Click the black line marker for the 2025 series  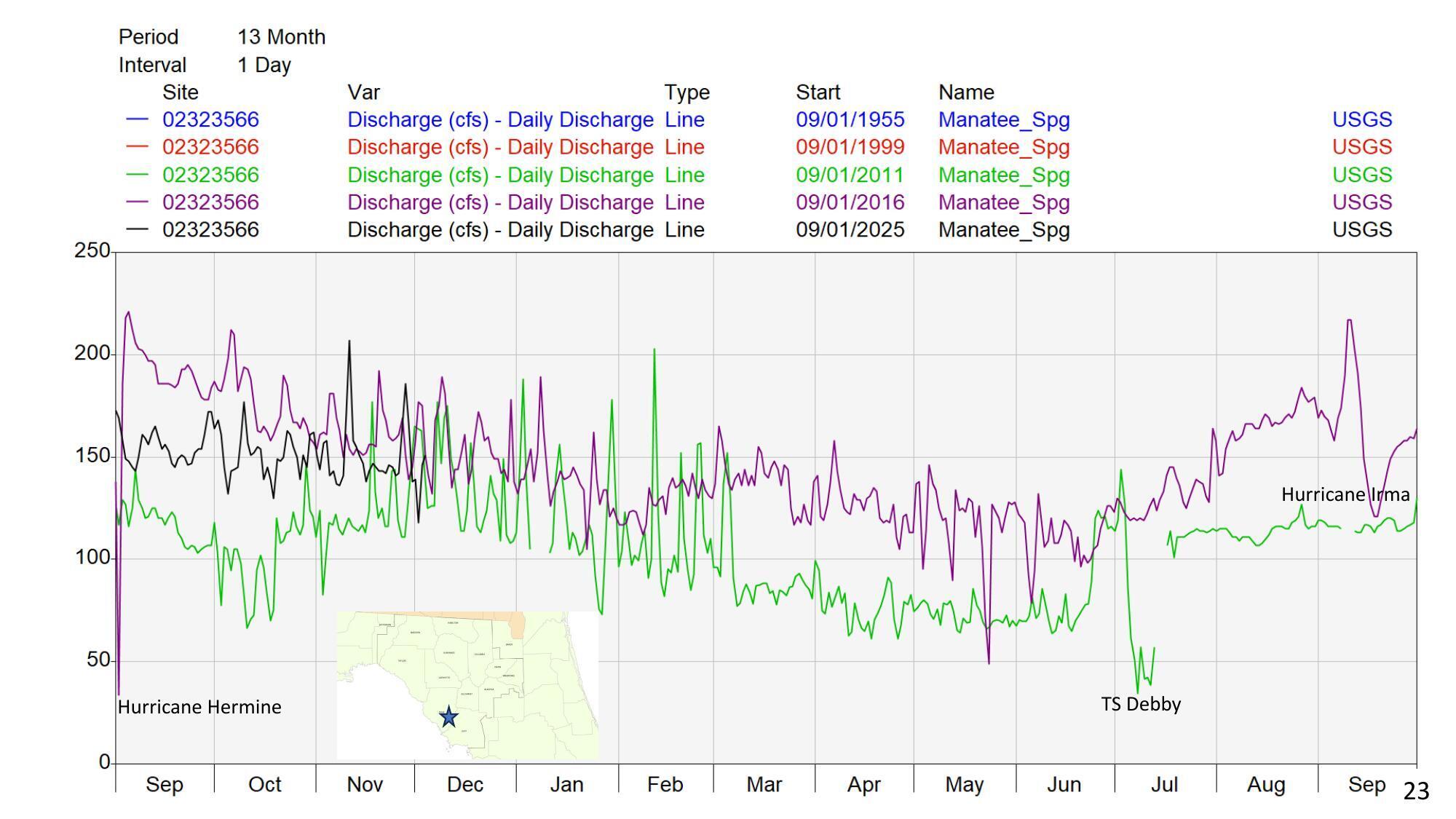point(138,229)
